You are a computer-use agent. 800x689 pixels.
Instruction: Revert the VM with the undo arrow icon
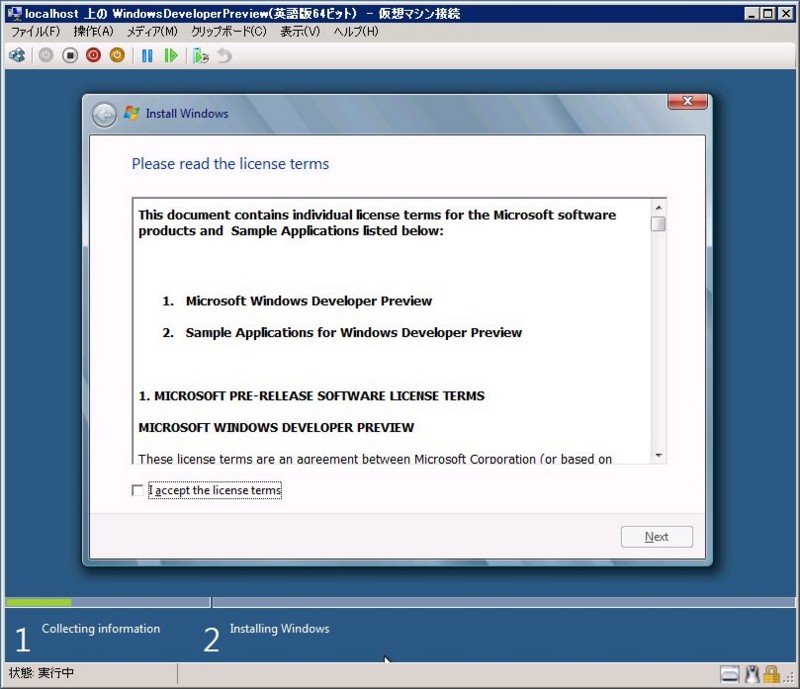click(224, 55)
